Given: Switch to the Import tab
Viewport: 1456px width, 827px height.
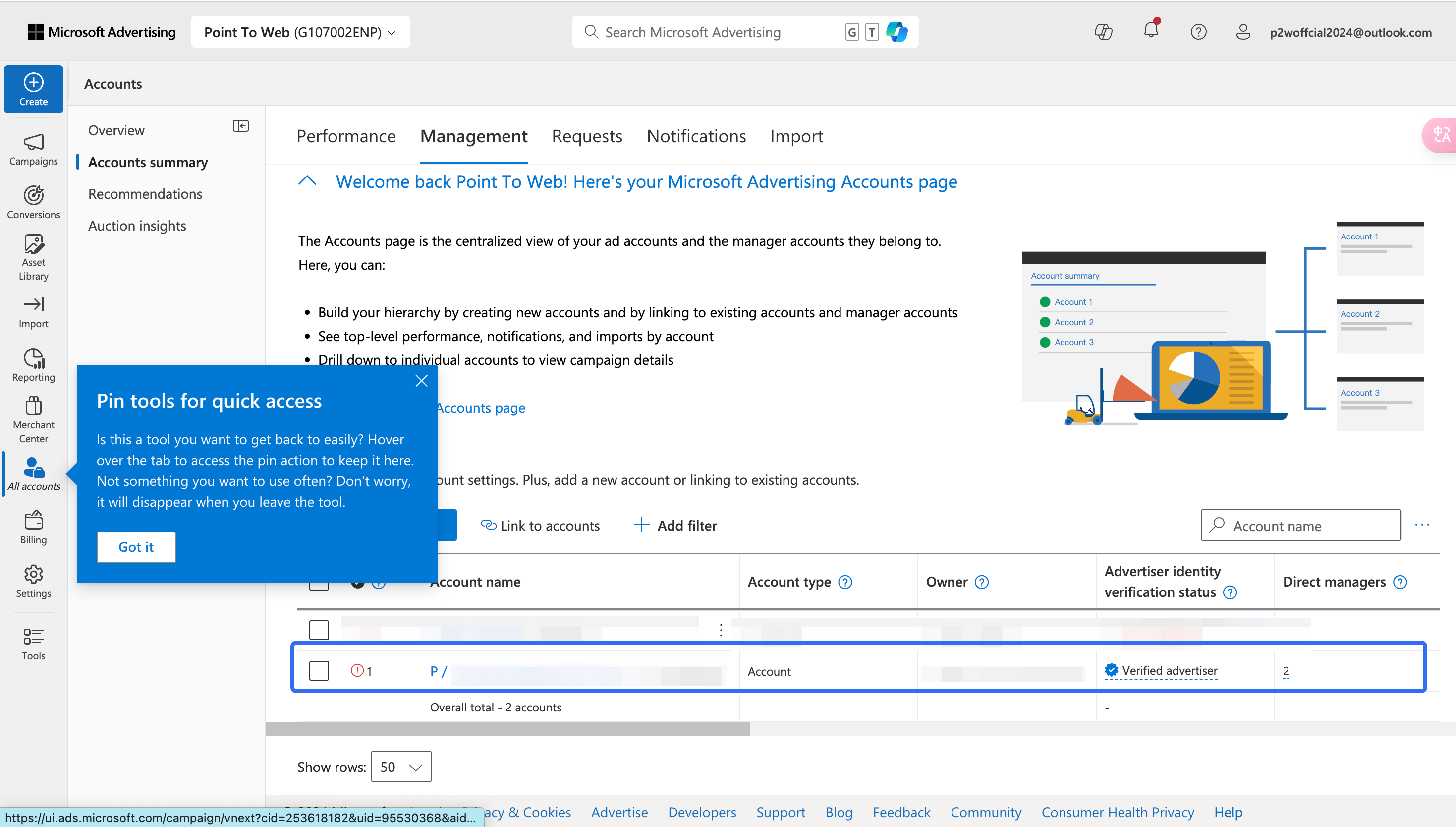Looking at the screenshot, I should [796, 136].
